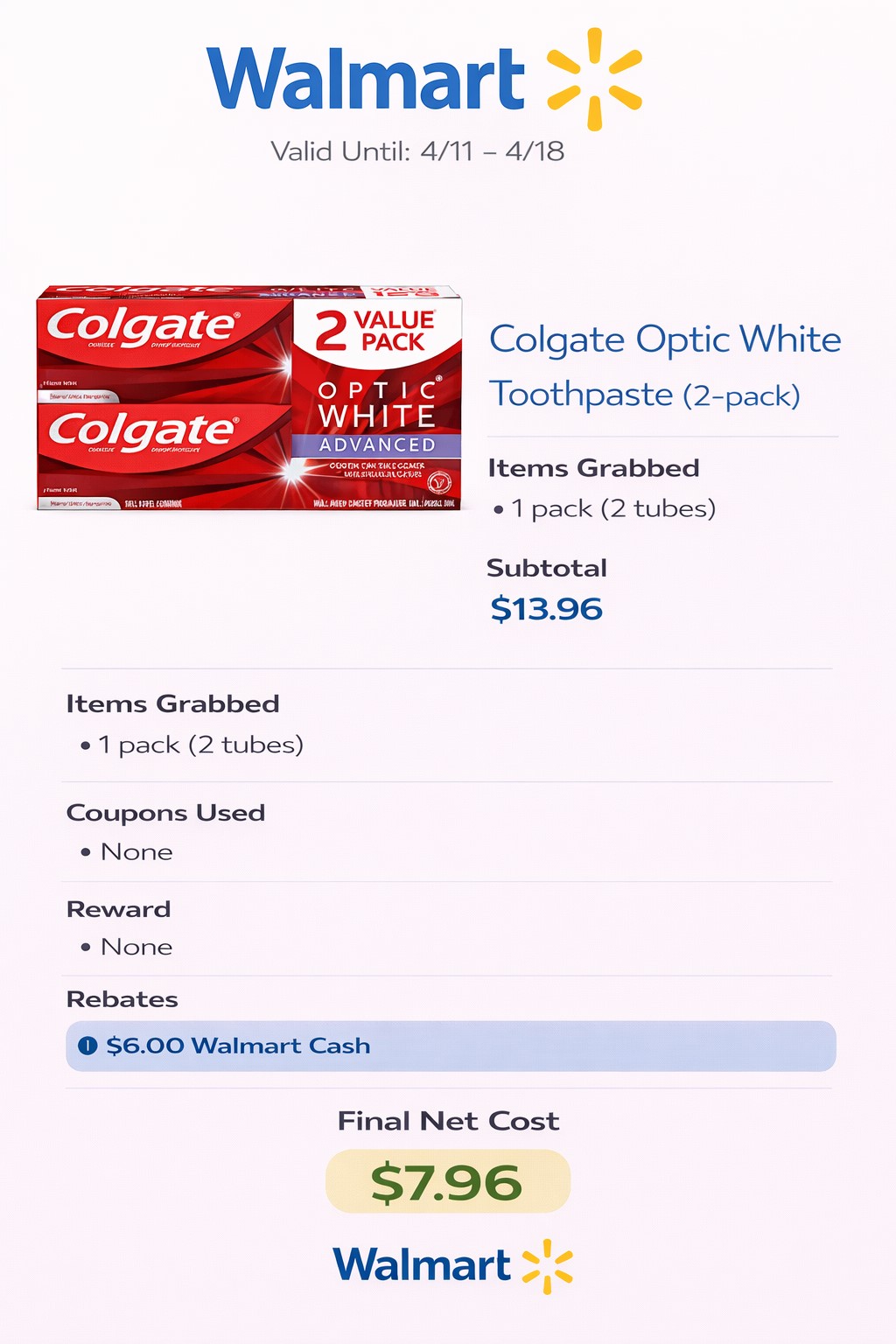Click the Walmart spark icon in the footer
The image size is (896, 1344).
548,1265
